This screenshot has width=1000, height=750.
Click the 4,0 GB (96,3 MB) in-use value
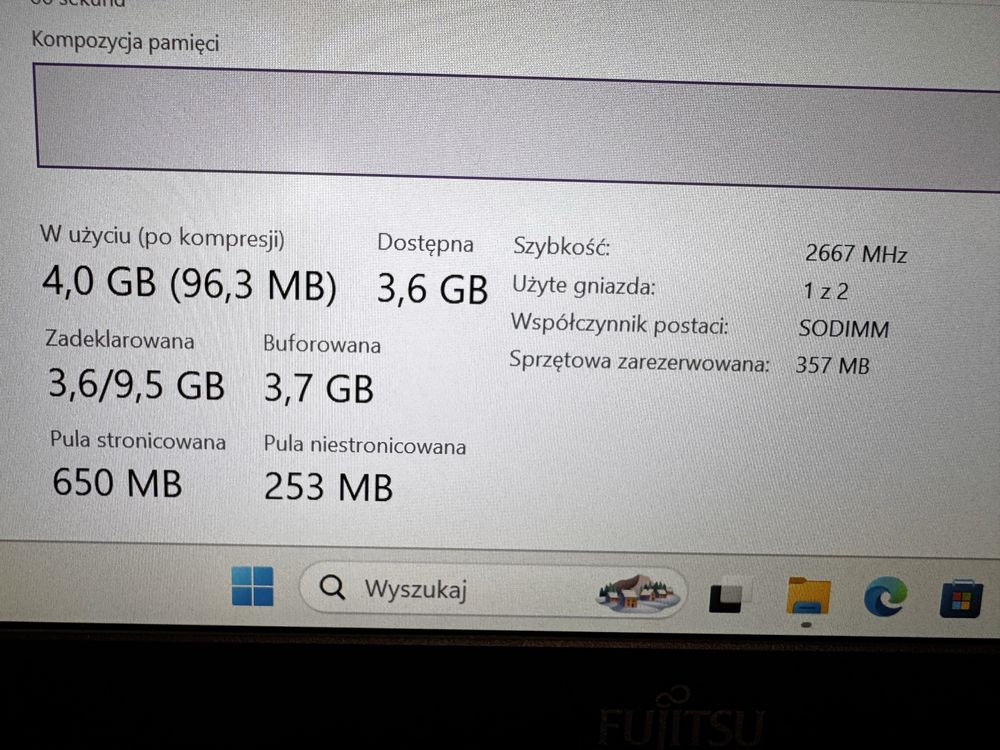pos(189,283)
